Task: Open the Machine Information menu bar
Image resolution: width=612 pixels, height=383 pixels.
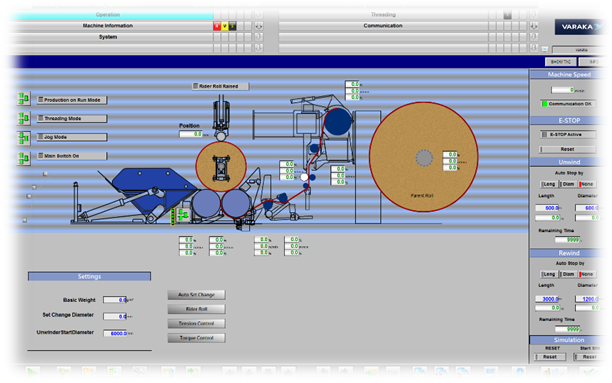Action: click(x=110, y=26)
